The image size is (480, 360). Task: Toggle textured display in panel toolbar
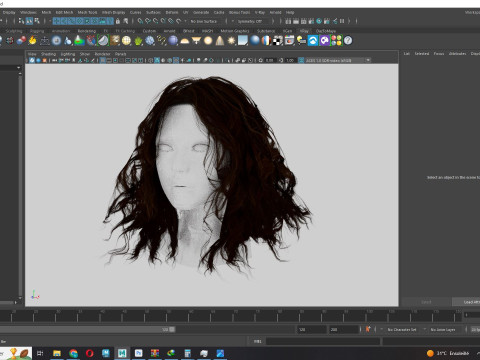pos(176,60)
